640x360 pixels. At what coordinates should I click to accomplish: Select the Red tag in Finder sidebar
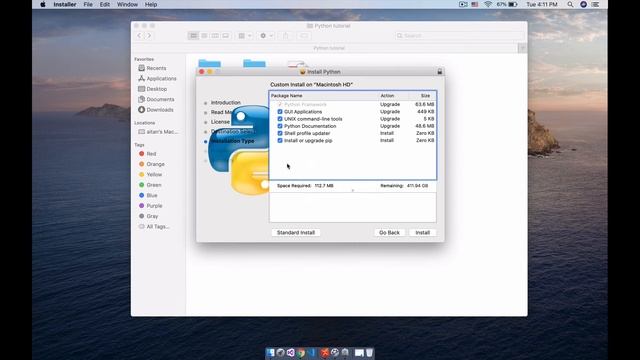point(151,154)
